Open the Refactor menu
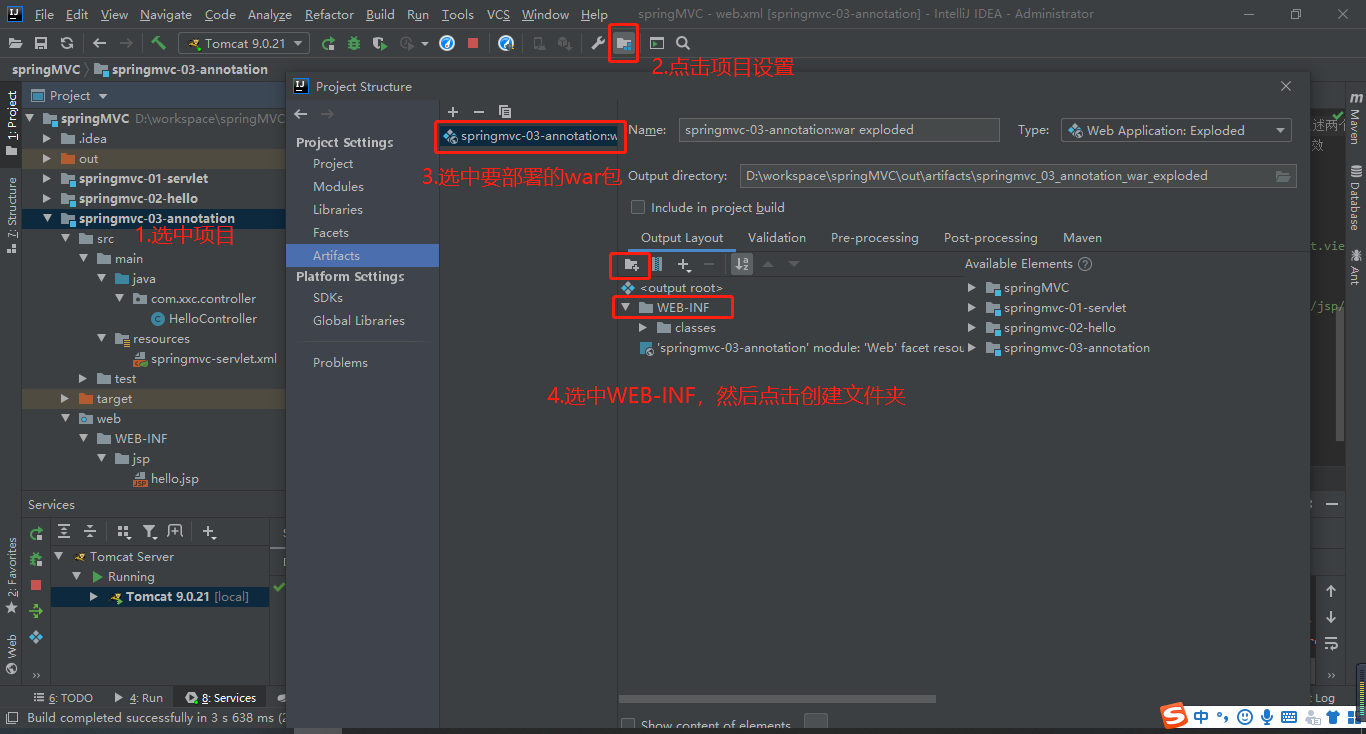 point(329,15)
